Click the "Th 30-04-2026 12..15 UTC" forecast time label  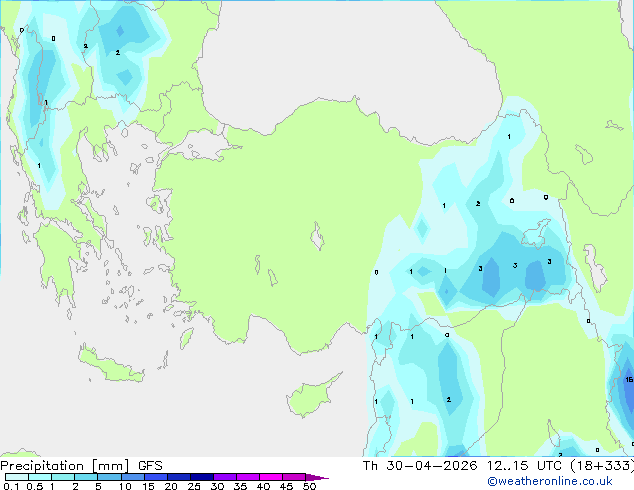464,466
